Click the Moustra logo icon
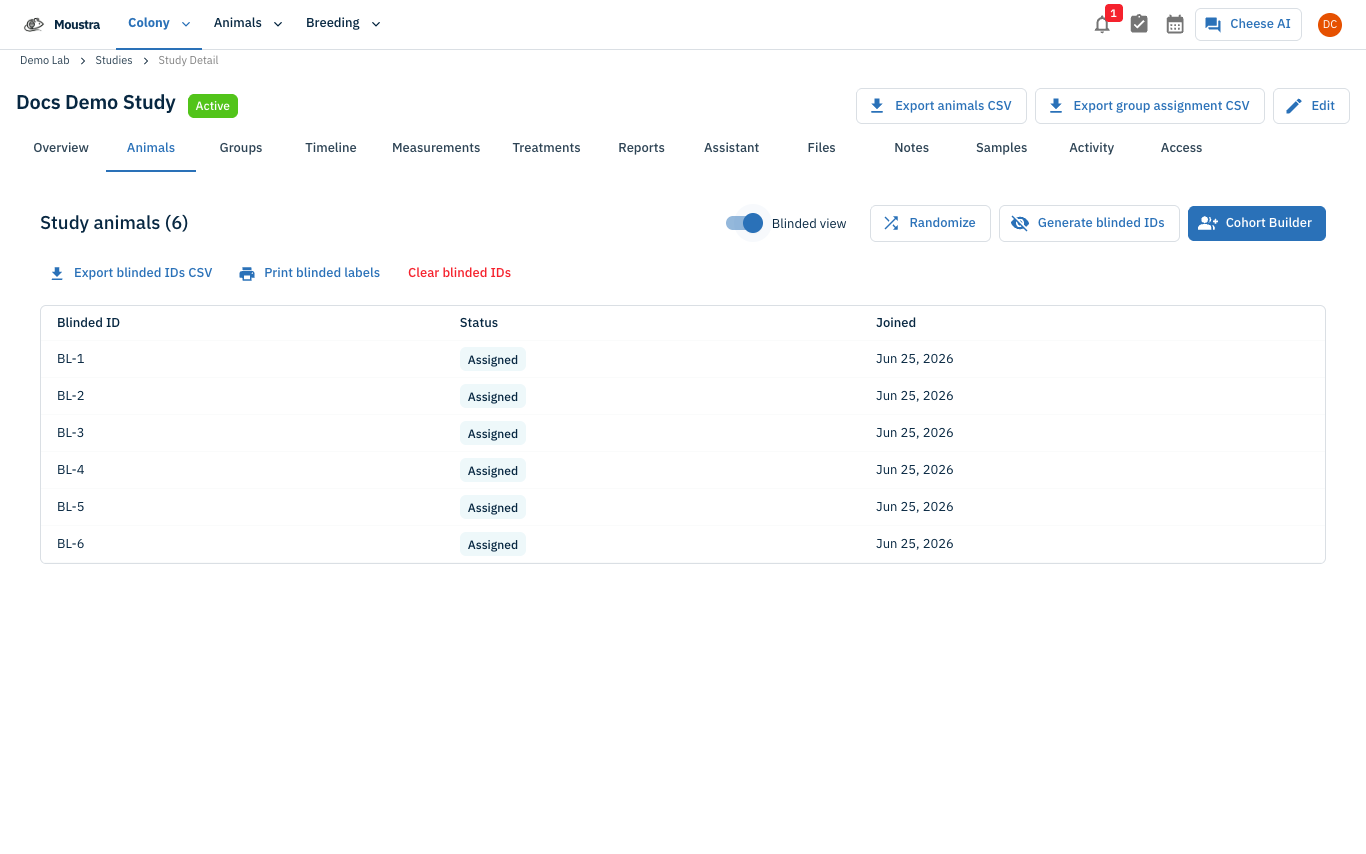This screenshot has width=1366, height=854. 34,24
